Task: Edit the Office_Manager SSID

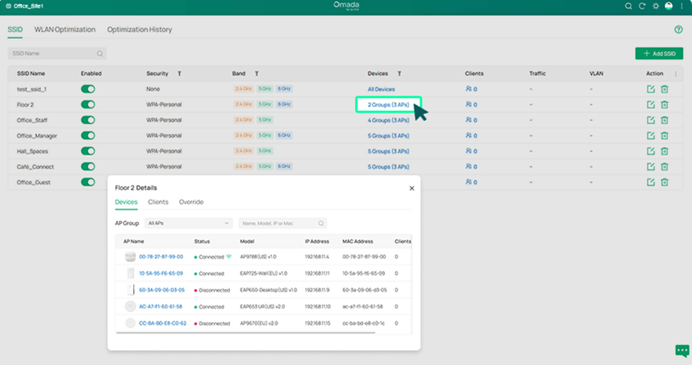Action: [x=651, y=135]
